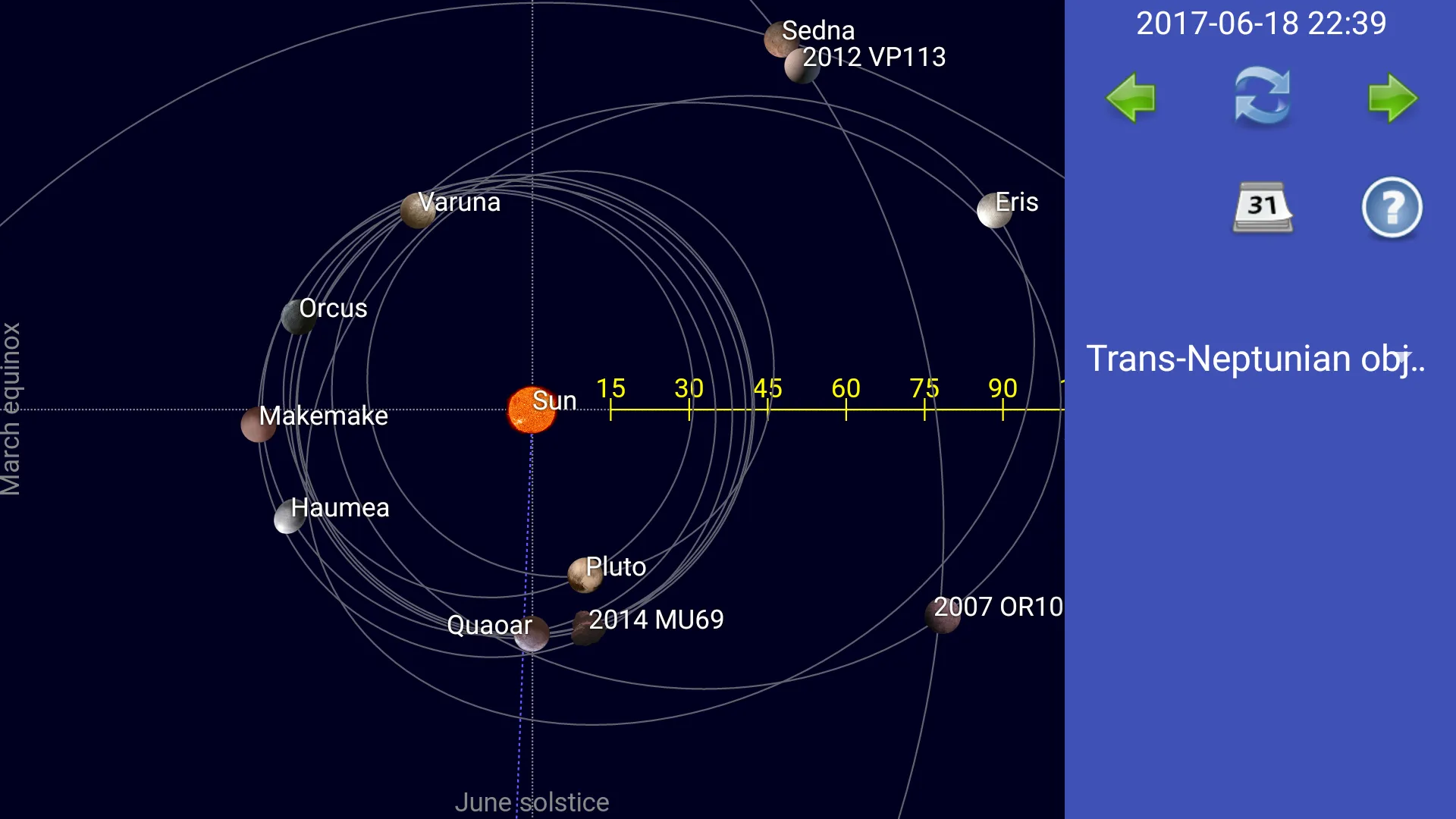Click the back navigation arrow icon
Viewport: 1456px width, 819px height.
click(x=1129, y=97)
